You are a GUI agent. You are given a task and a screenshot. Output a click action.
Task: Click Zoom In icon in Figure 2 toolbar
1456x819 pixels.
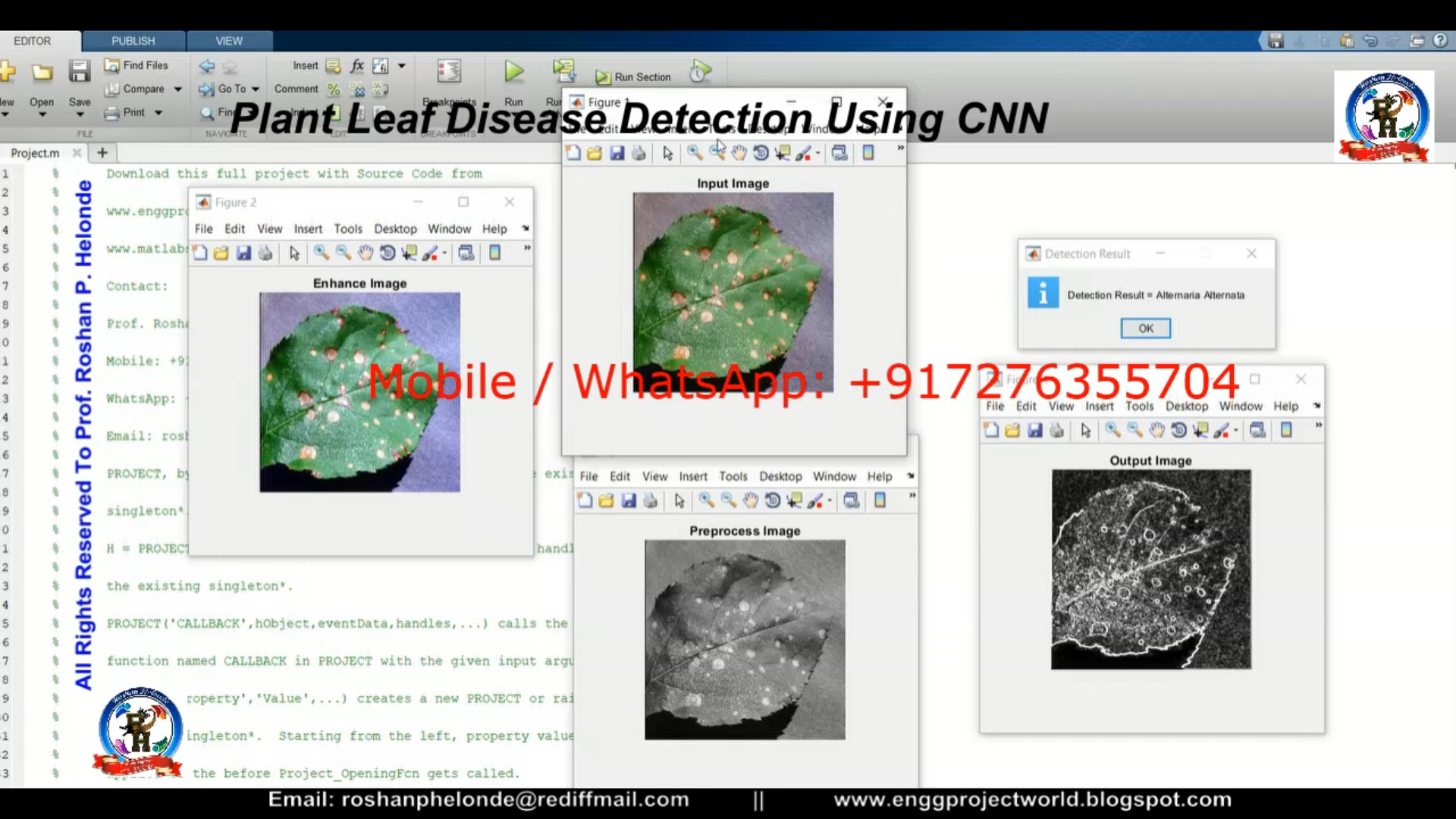click(x=322, y=253)
